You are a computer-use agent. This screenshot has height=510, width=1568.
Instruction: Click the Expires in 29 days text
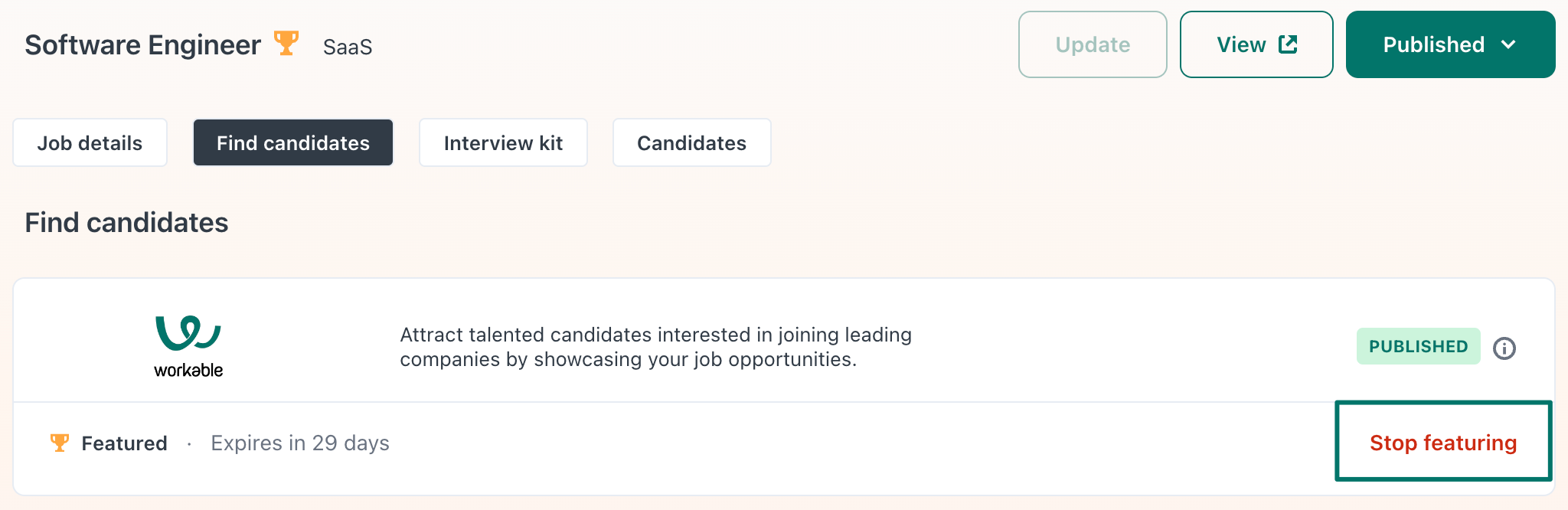click(x=300, y=443)
